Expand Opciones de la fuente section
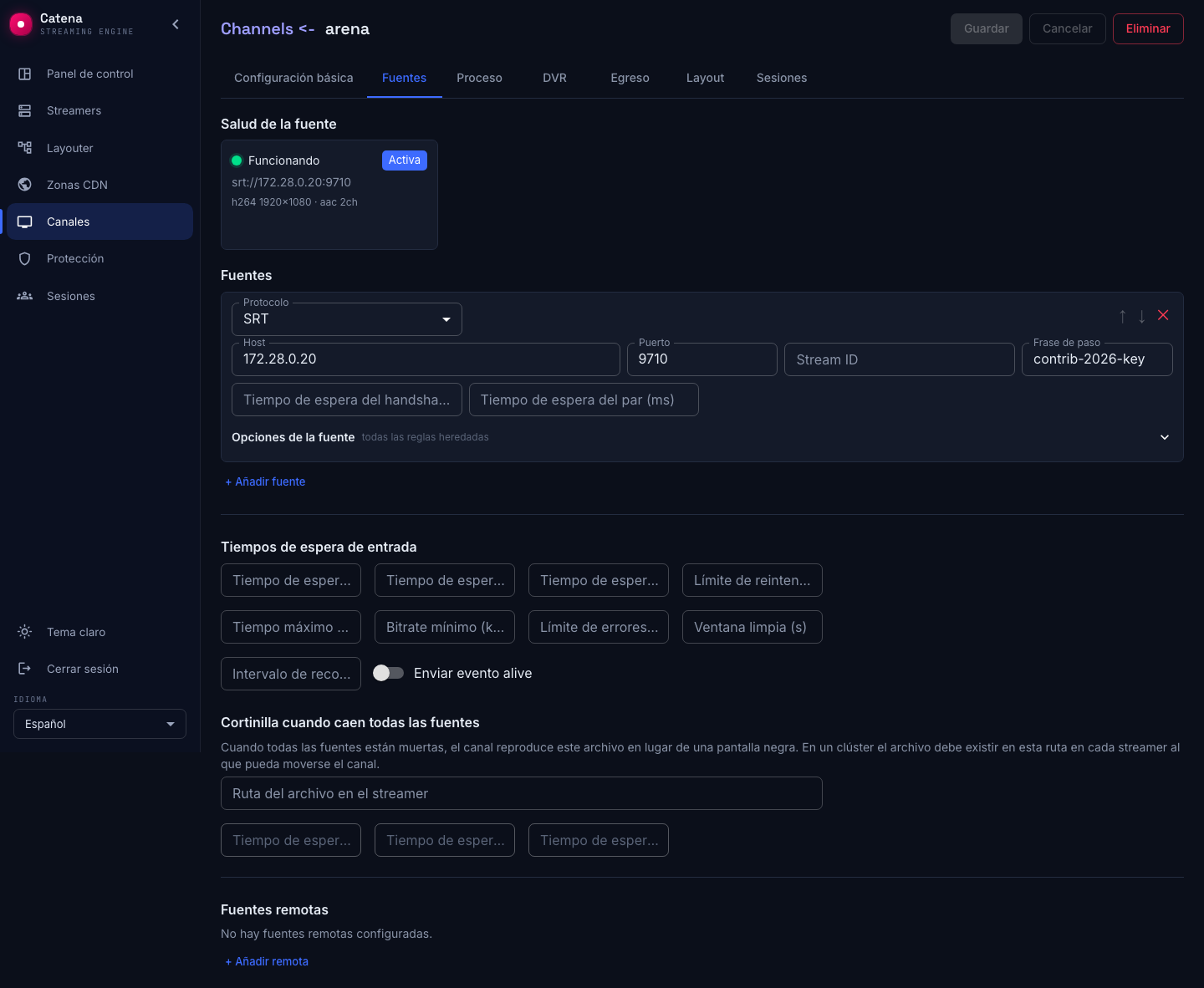 point(1165,437)
